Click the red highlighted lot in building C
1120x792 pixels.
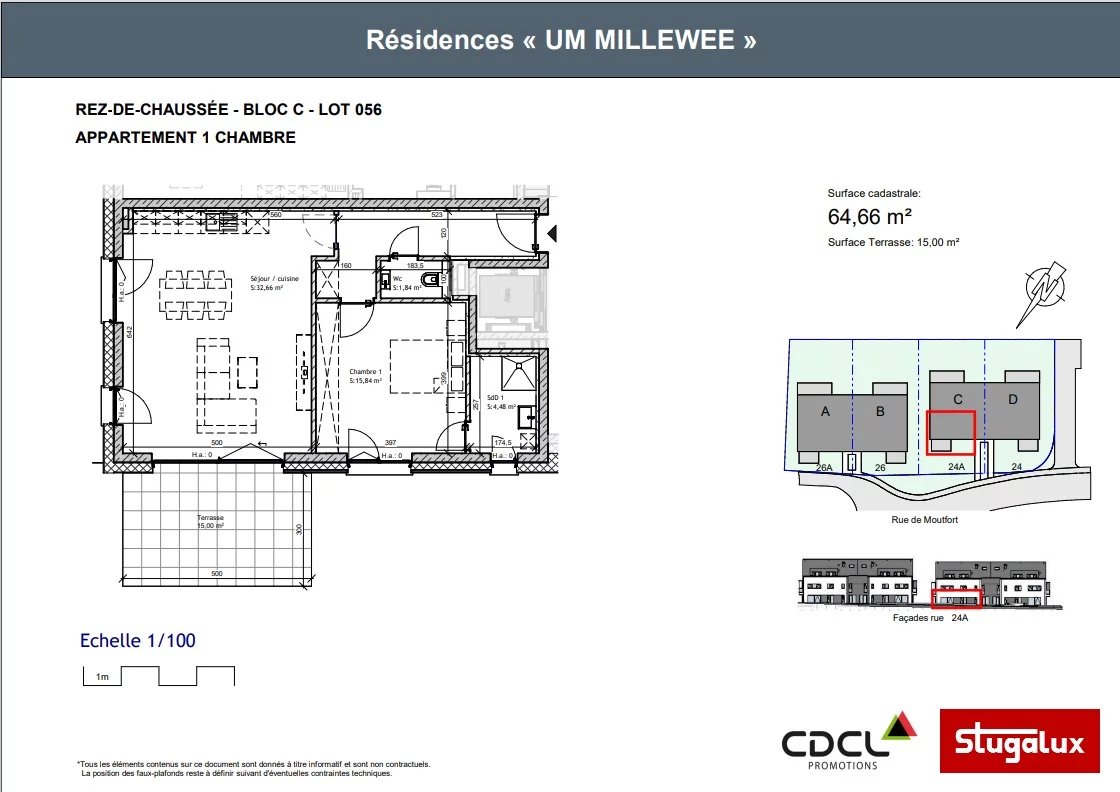(950, 432)
